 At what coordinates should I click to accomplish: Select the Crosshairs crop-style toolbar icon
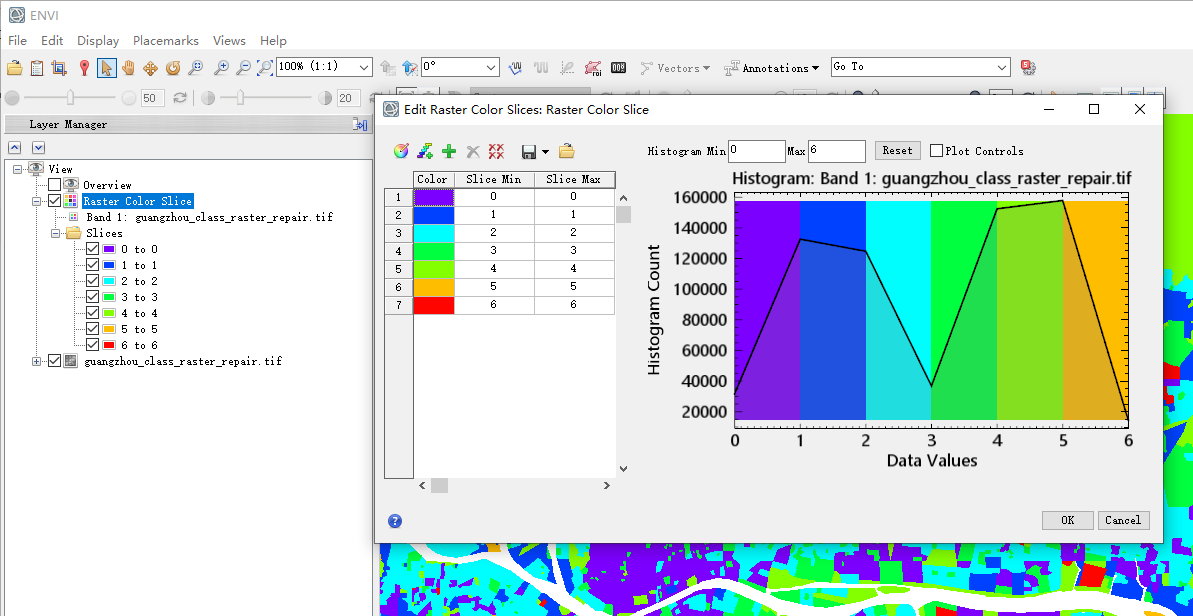point(59,68)
